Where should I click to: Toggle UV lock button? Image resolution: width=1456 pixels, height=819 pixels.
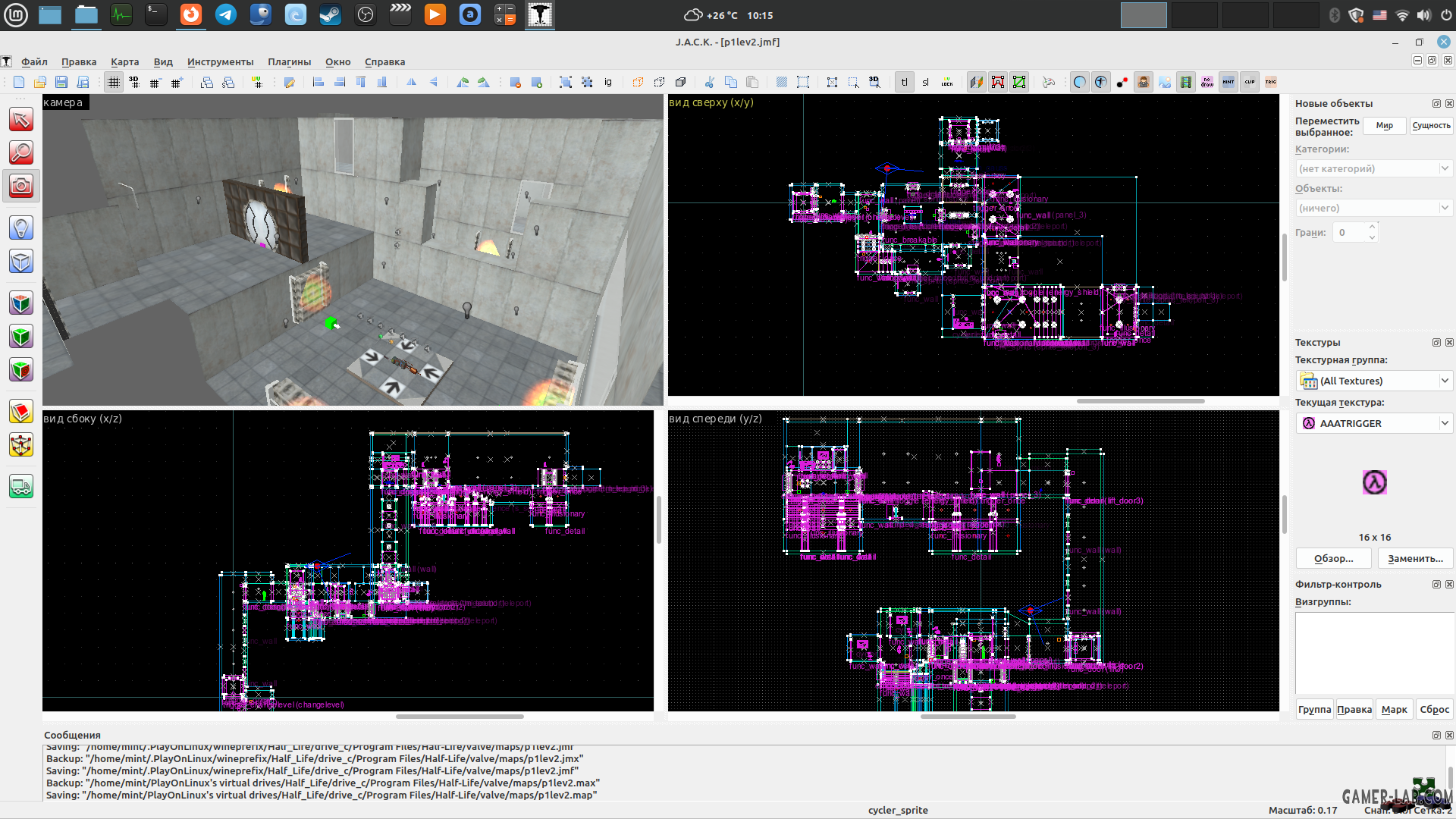tap(947, 83)
